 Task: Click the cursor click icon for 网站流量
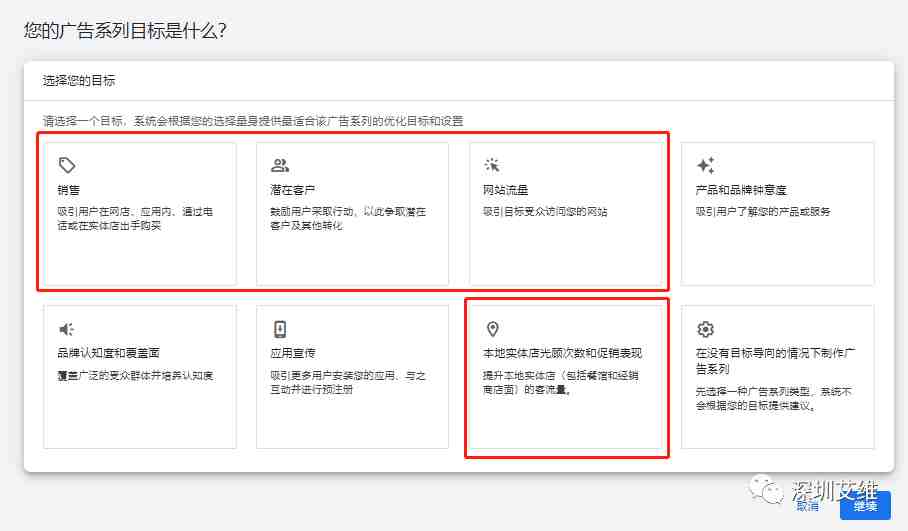[x=492, y=165]
